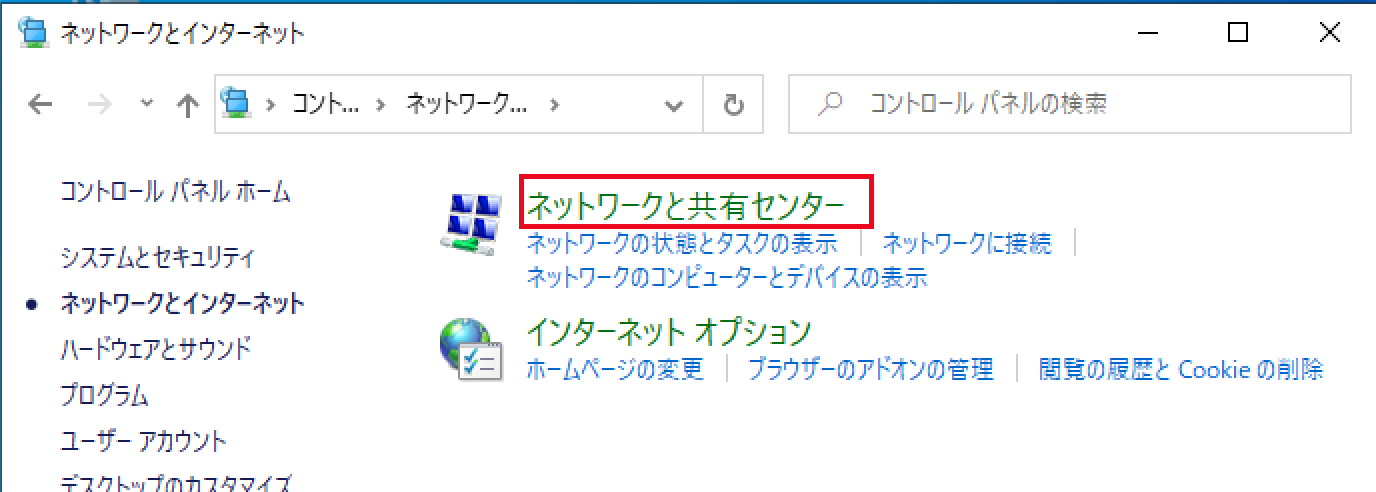Click ホームページの変更 link
This screenshot has height=492, width=1376.
point(615,369)
